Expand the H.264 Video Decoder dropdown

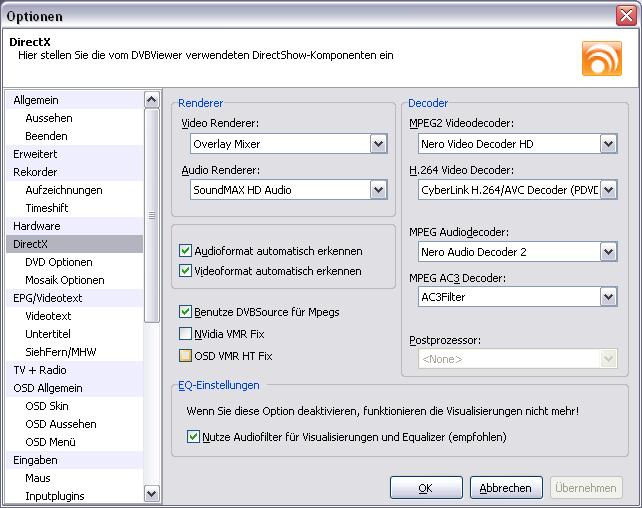[608, 190]
